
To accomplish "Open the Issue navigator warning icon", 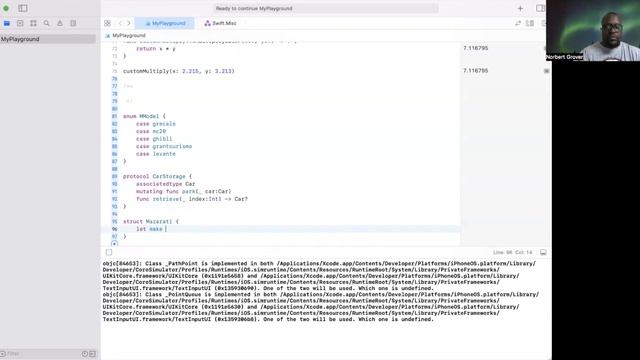I will 60,23.
